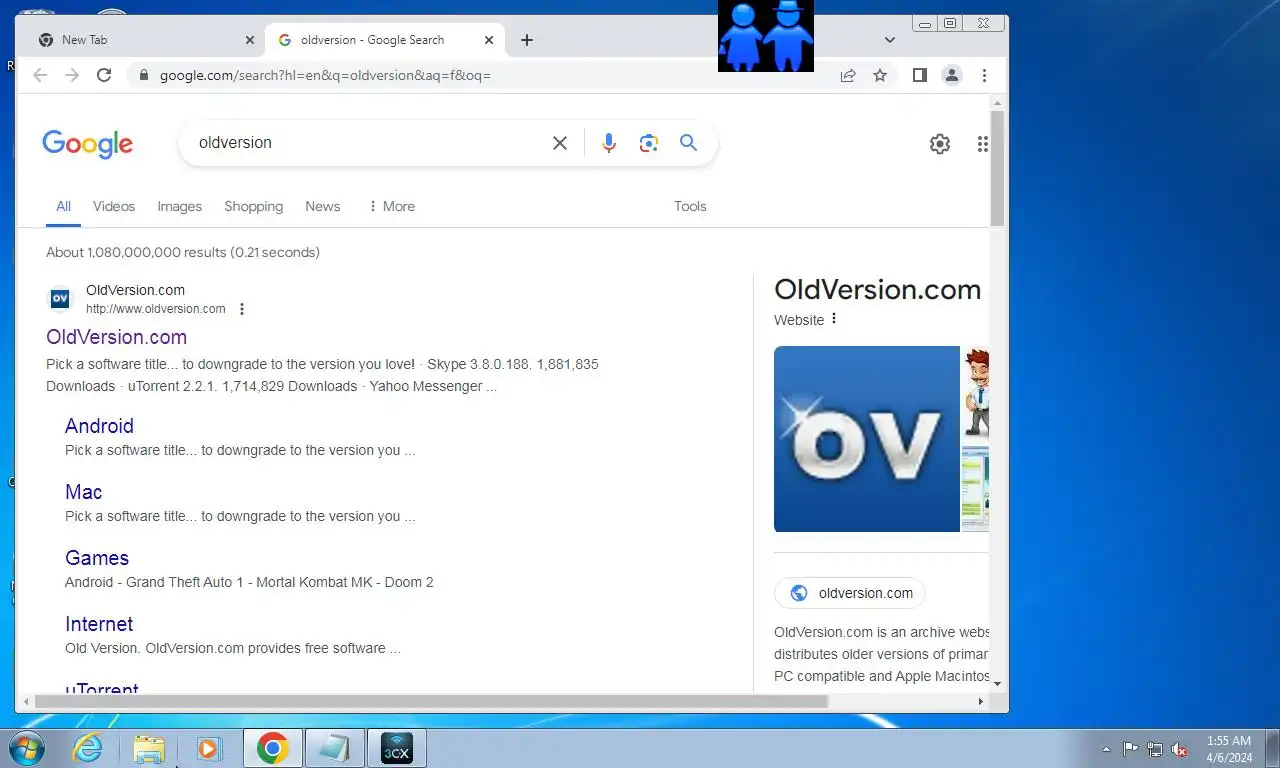Clear the search box with the X
This screenshot has height=768, width=1280.
[560, 143]
